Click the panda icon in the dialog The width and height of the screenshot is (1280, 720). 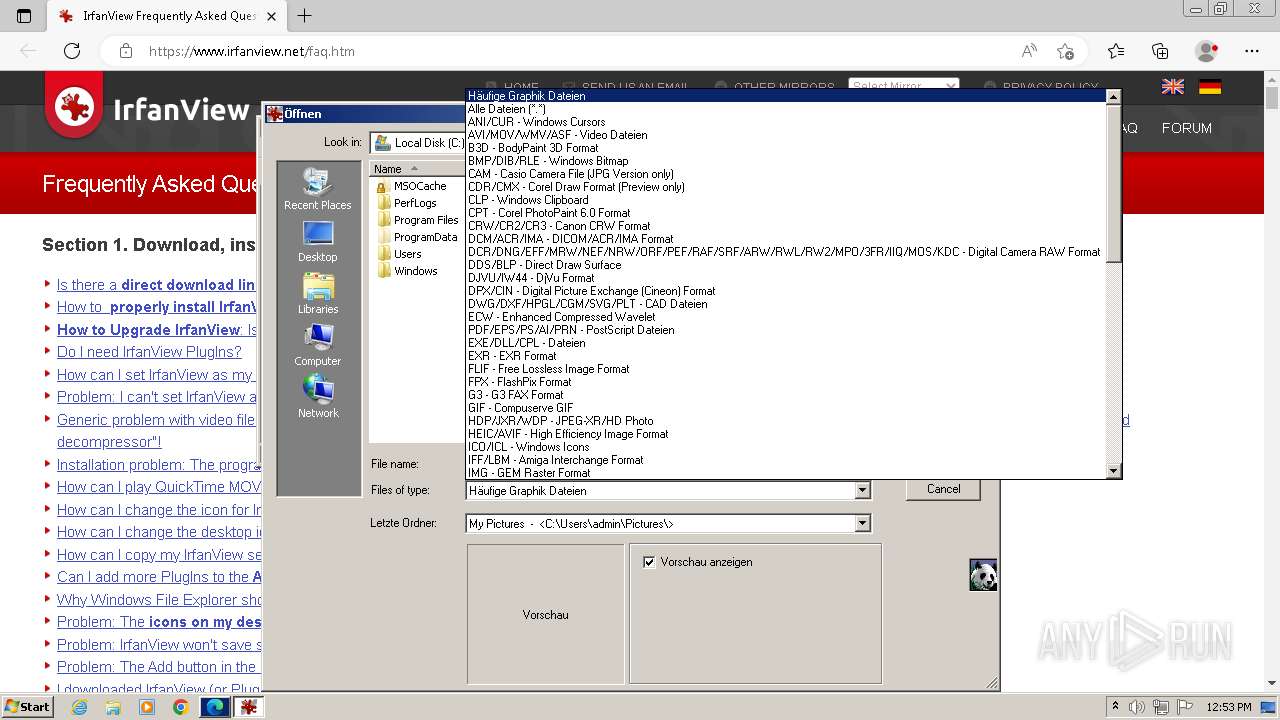click(x=983, y=575)
